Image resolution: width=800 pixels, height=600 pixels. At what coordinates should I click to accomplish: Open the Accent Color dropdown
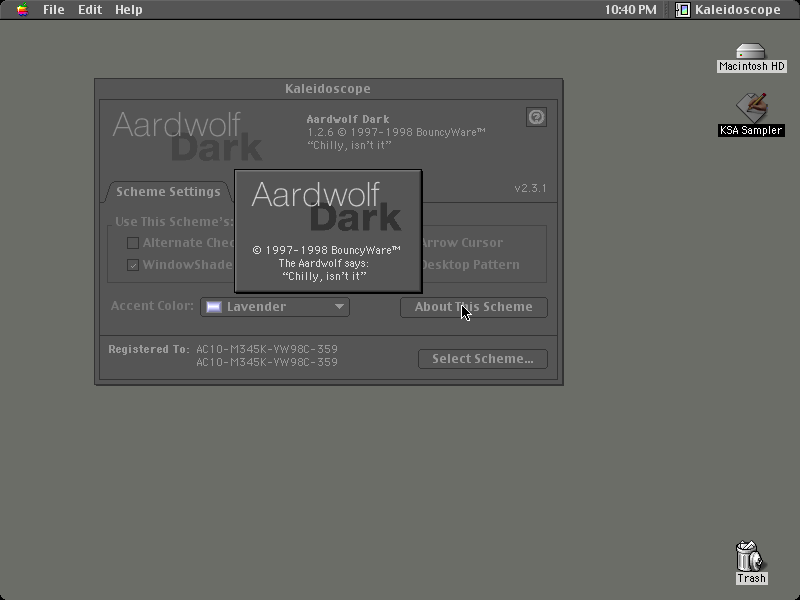275,307
